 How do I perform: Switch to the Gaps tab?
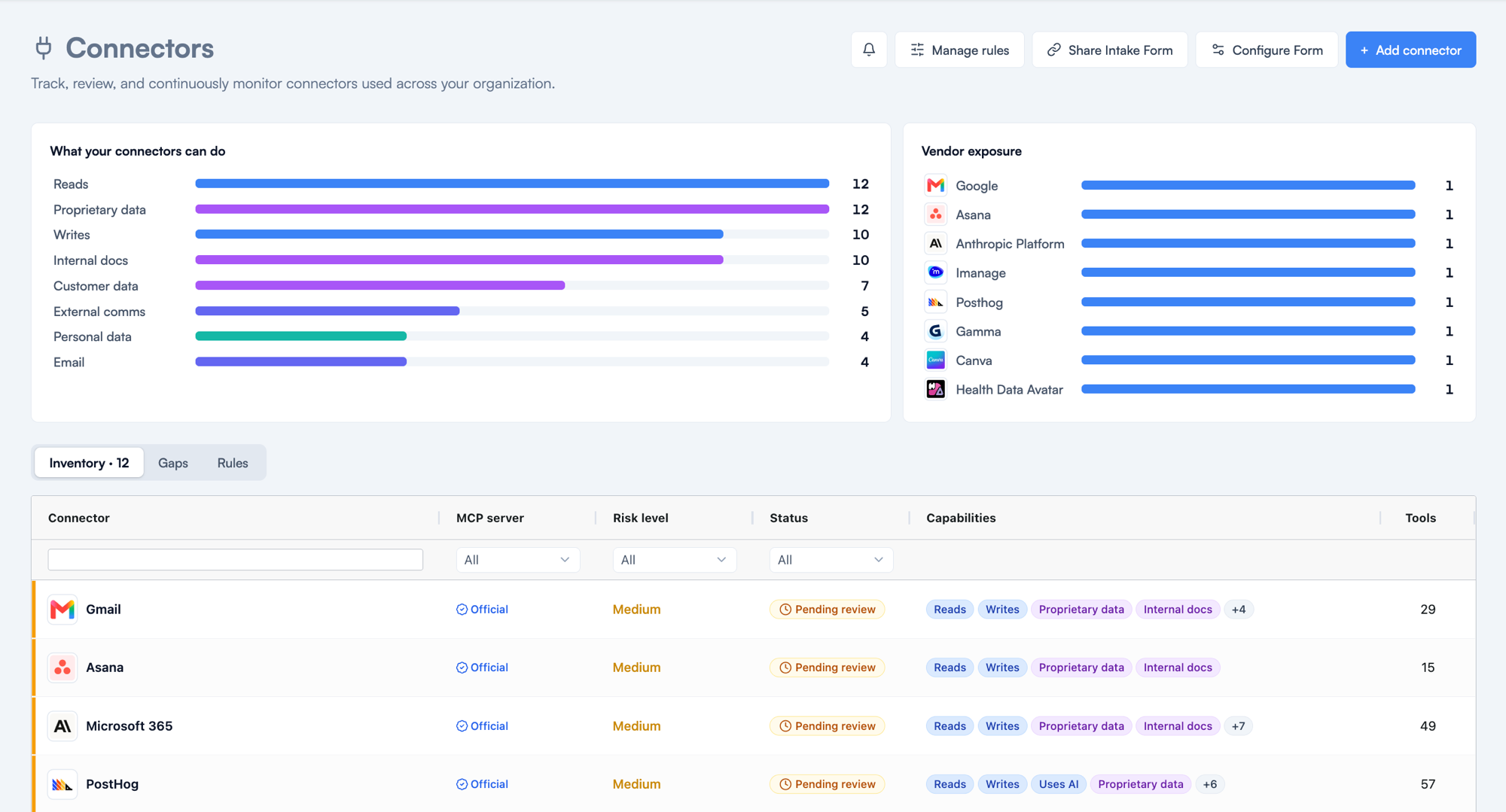(173, 463)
